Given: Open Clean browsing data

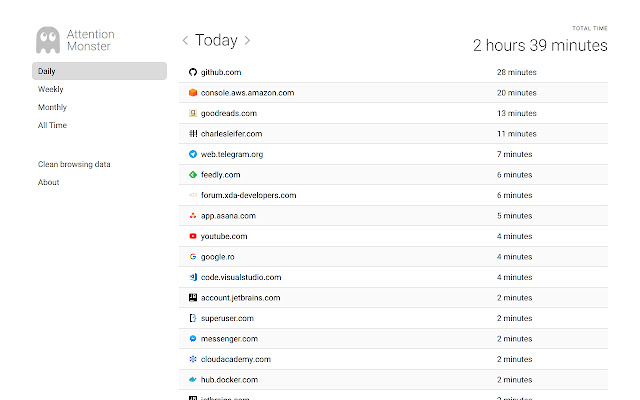Looking at the screenshot, I should pos(74,164).
